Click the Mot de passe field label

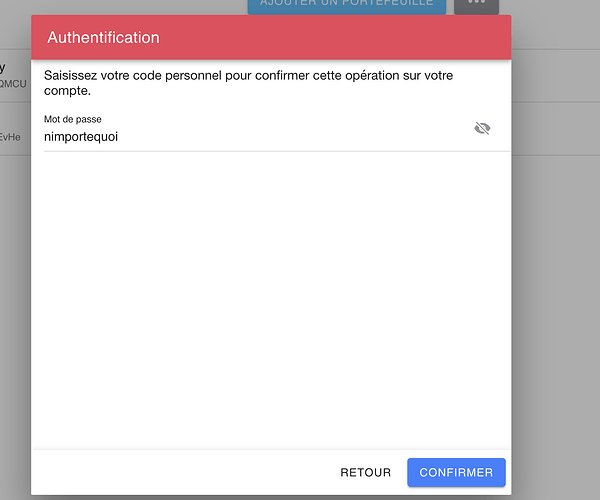[x=73, y=119]
